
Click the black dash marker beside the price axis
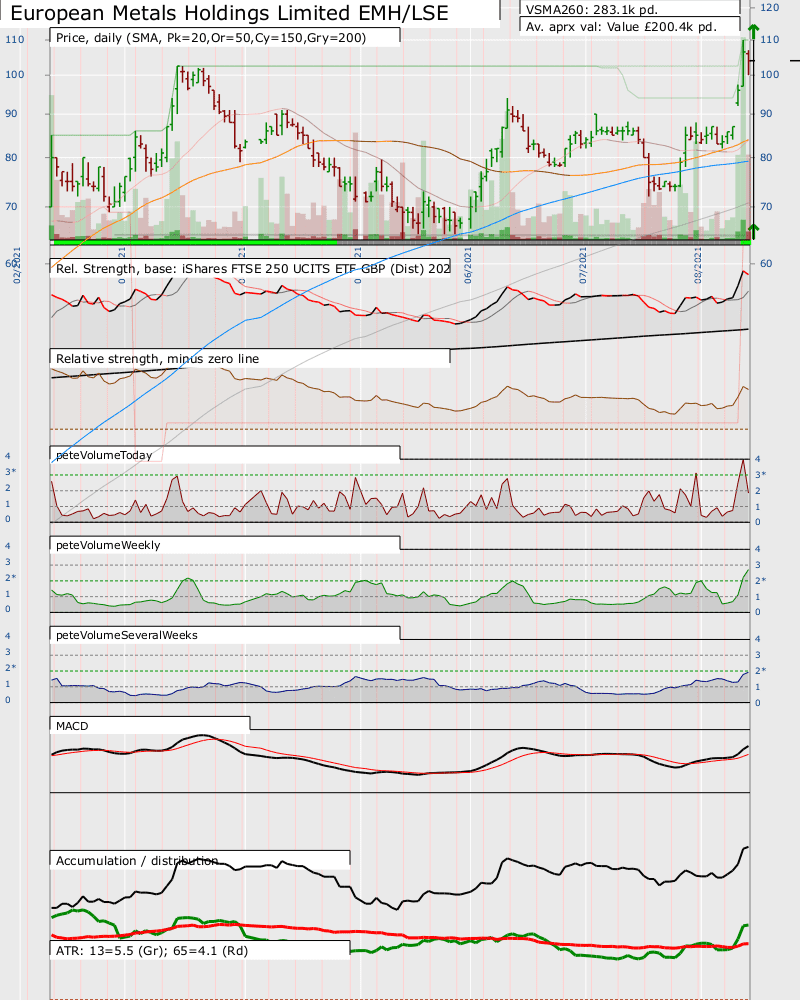[x=794, y=61]
